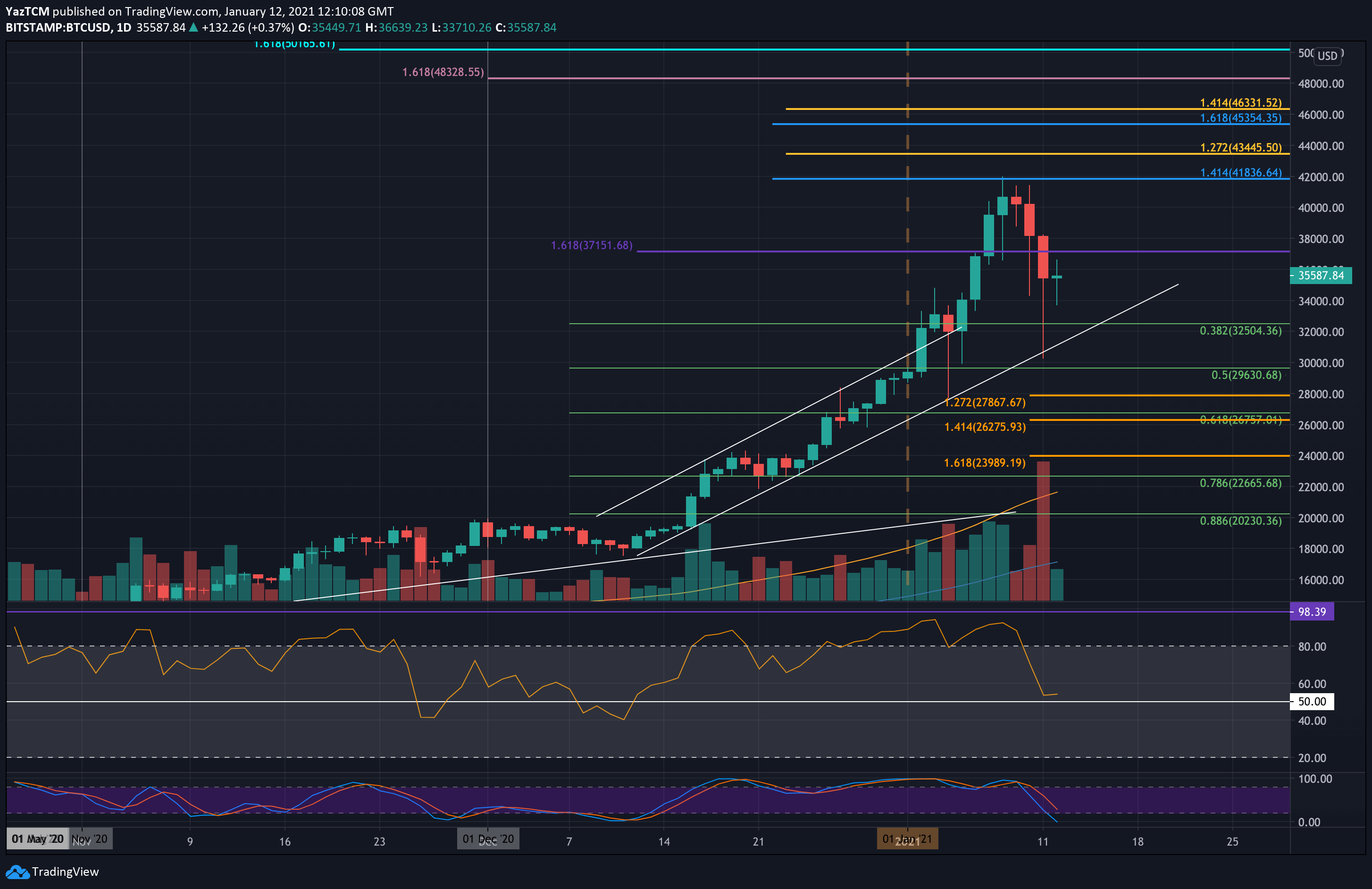Click the 21 date tick on time axis
The height and width of the screenshot is (889, 1372).
point(759,842)
